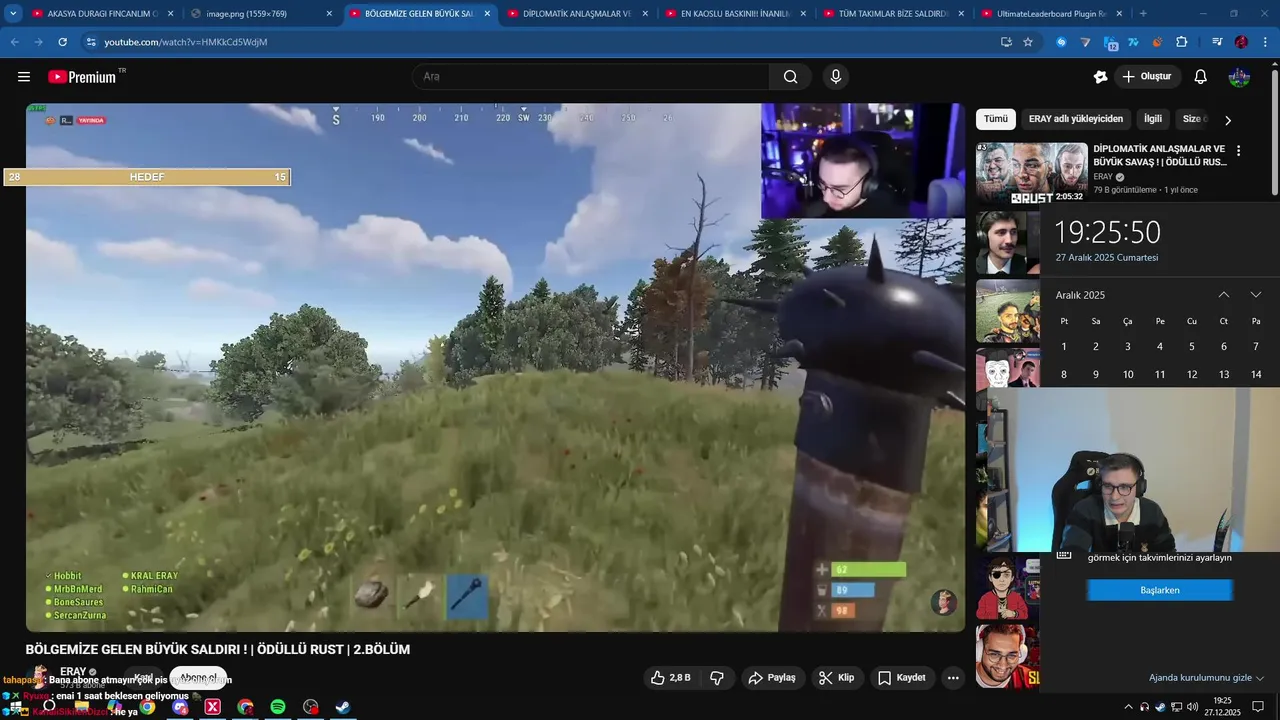Image resolution: width=1280 pixels, height=720 pixels.
Task: Select the İlgili filter chip
Action: 1153,119
